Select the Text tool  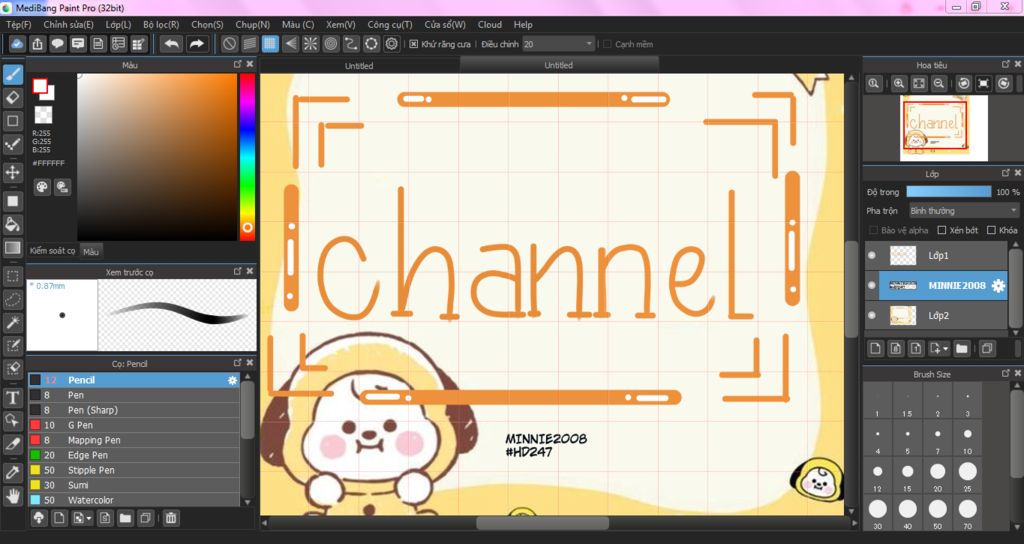coord(12,397)
